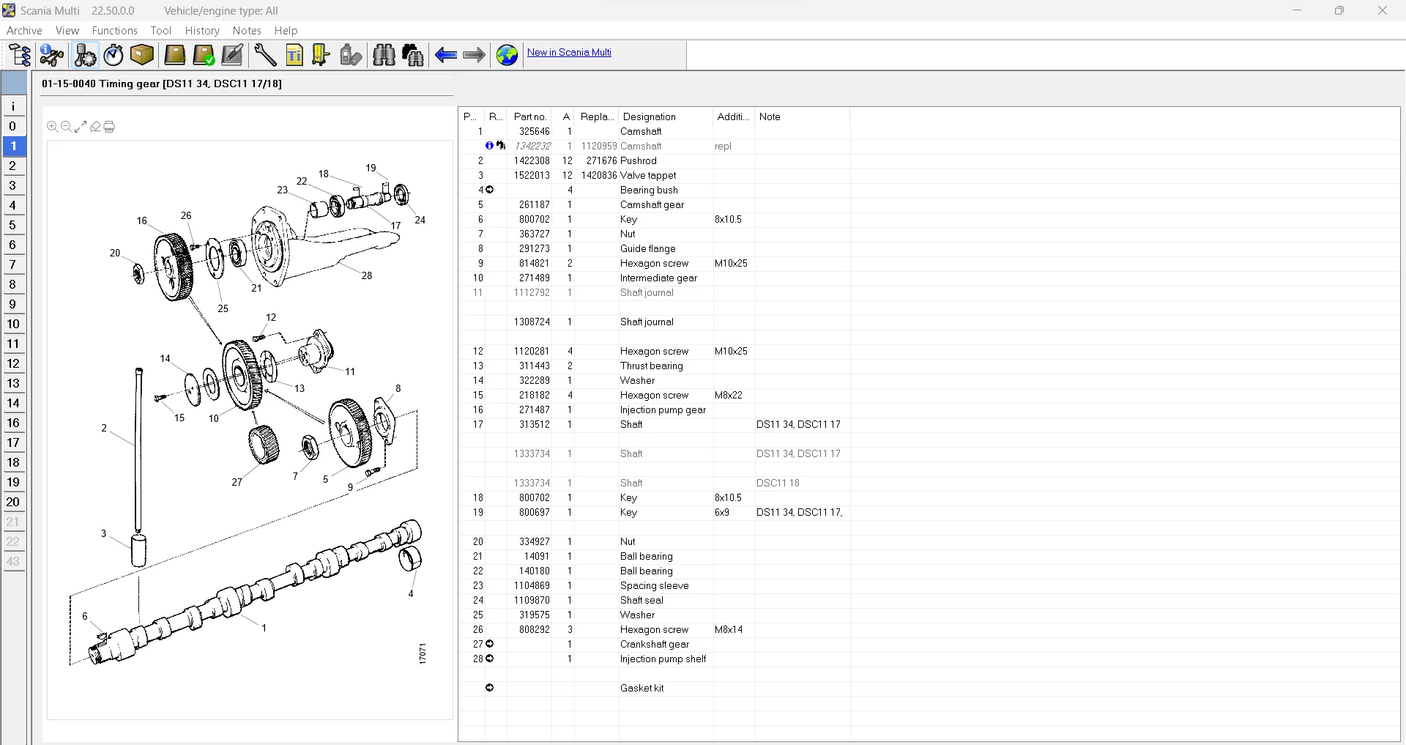Zoom in on the timing gear illustration

(x=52, y=126)
